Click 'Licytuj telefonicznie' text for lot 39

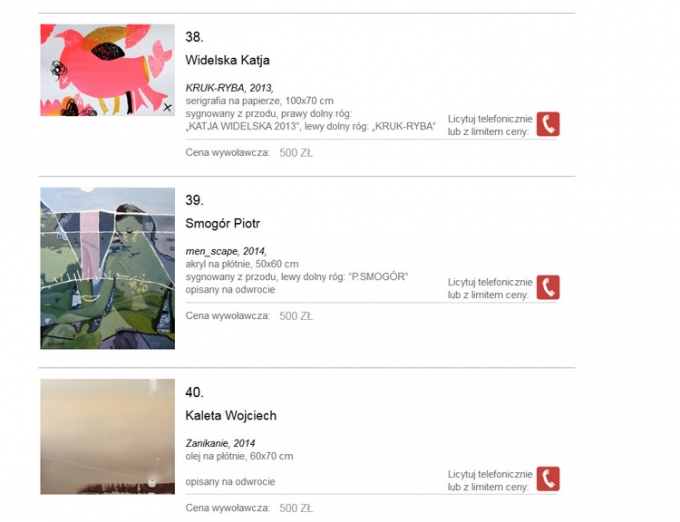tap(490, 282)
